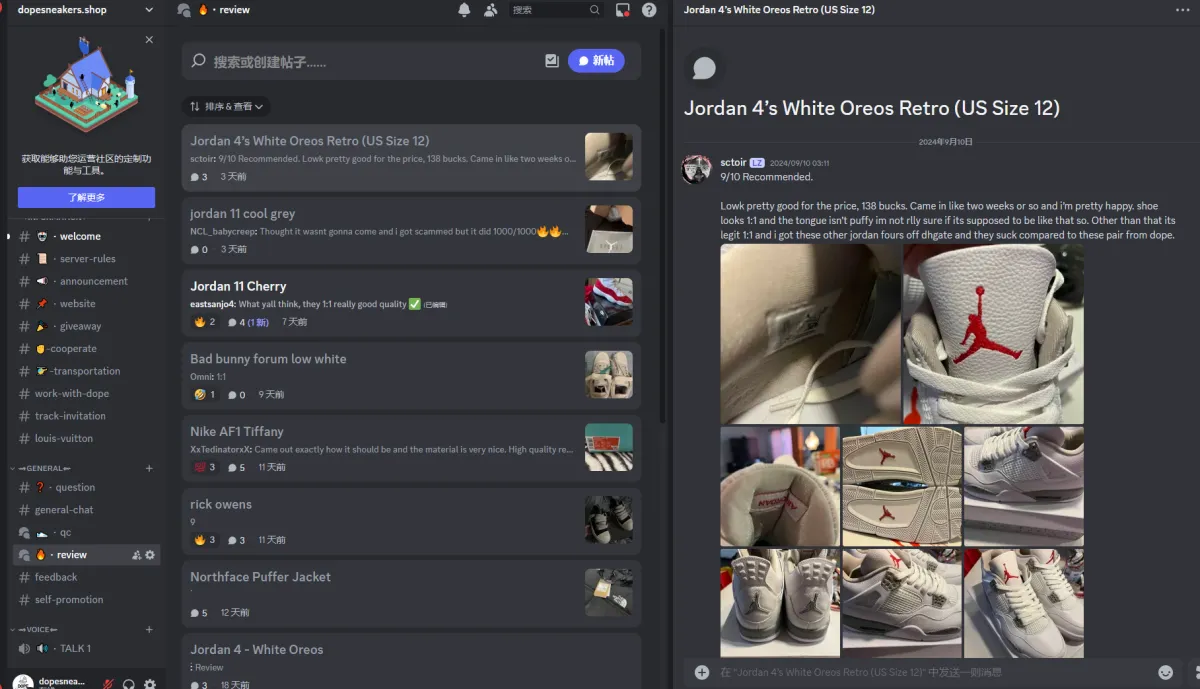The width and height of the screenshot is (1200, 689).
Task: Click the tag filter icon in post search bar
Action: (x=552, y=61)
